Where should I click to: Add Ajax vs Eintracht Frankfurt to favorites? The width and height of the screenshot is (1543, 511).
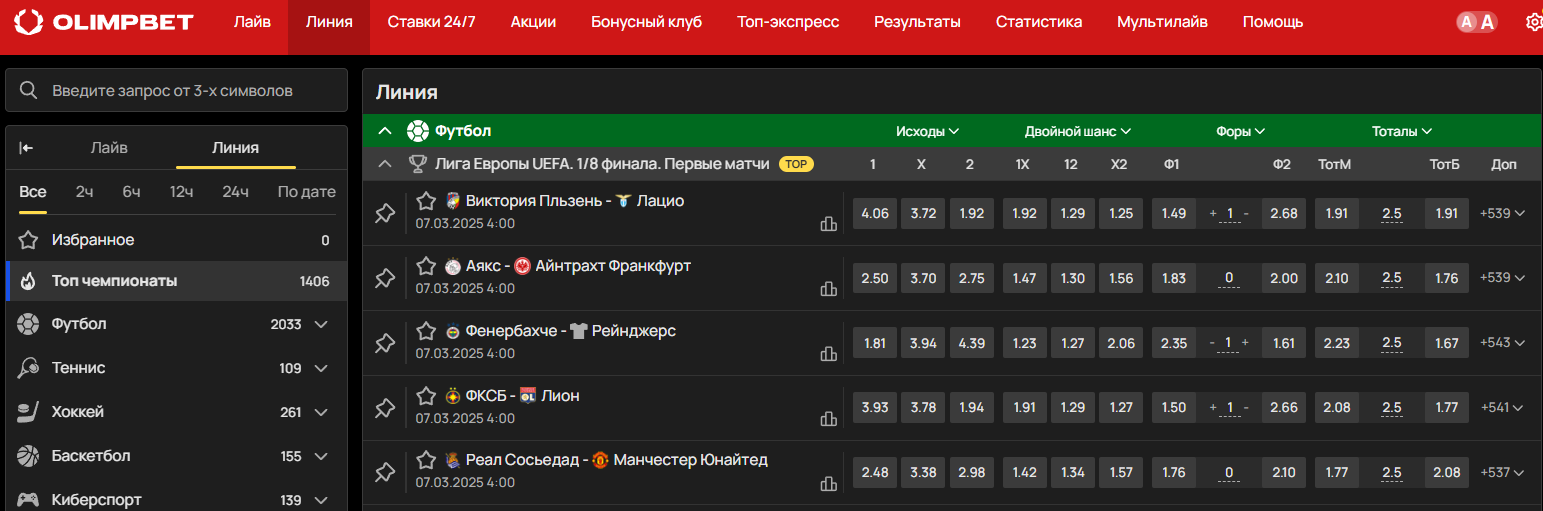(426, 266)
